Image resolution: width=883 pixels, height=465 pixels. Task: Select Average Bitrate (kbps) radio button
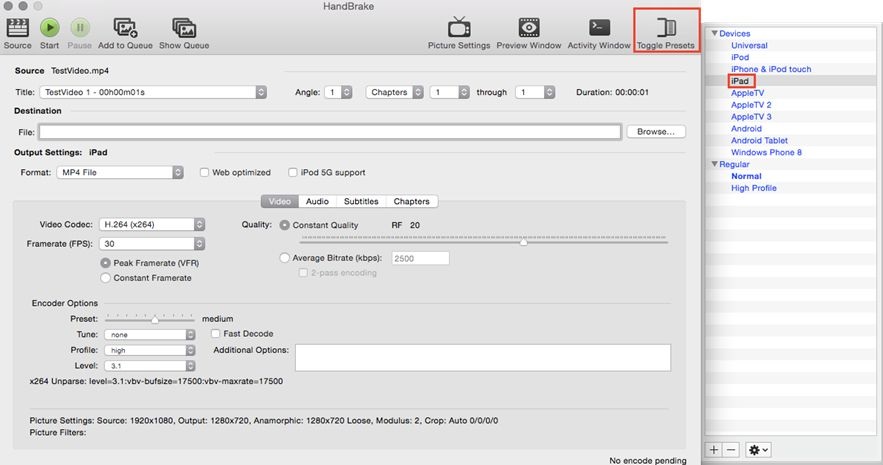pos(284,258)
